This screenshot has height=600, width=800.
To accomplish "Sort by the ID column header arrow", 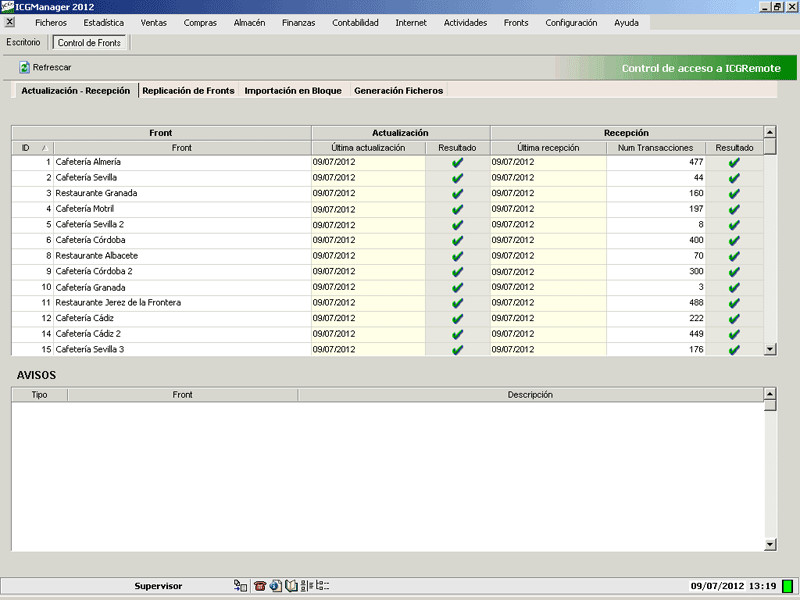I will pos(44,148).
